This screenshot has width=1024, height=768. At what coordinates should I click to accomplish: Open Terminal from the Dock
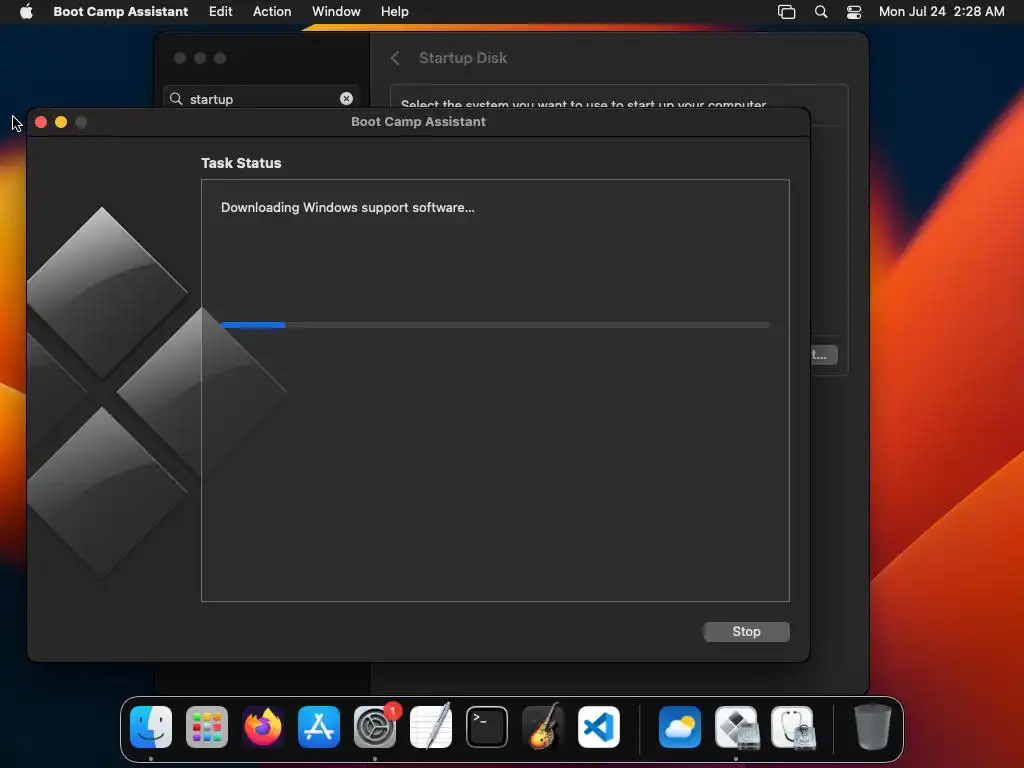pyautogui.click(x=487, y=727)
